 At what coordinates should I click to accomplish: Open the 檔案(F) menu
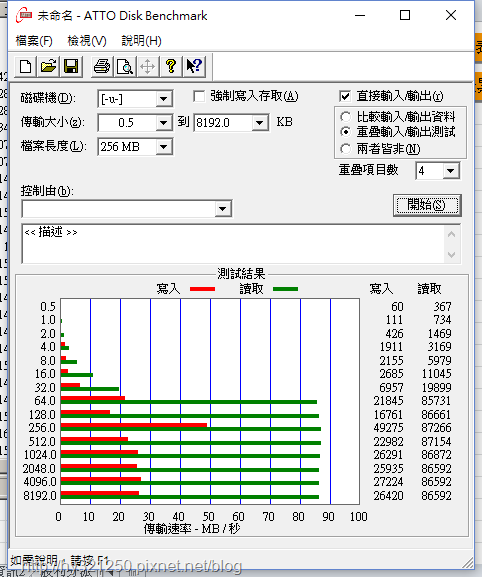[x=34, y=40]
